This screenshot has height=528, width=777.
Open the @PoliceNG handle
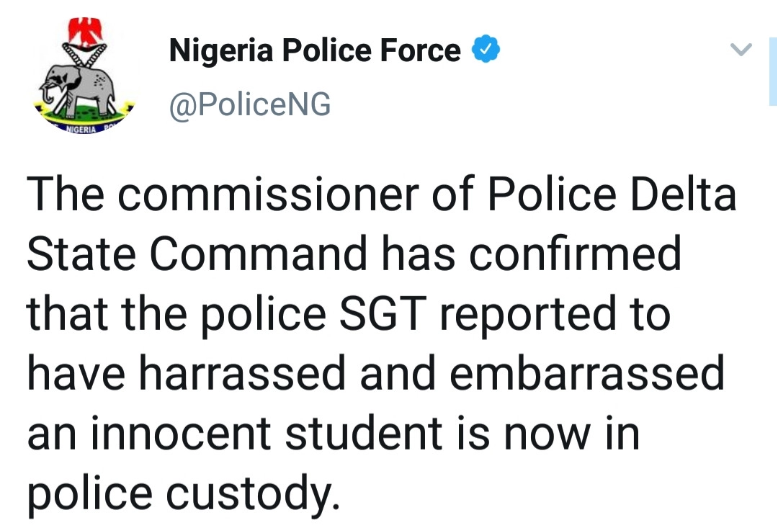point(250,104)
